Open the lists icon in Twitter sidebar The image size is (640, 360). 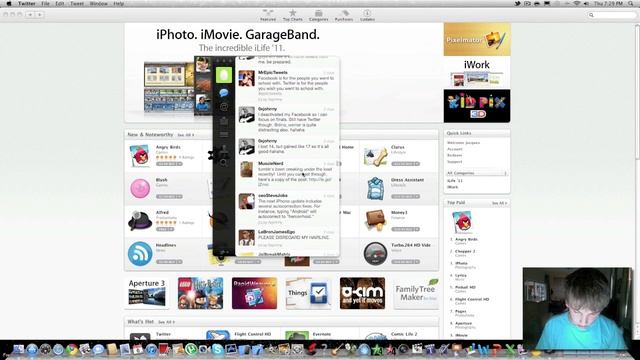224,134
